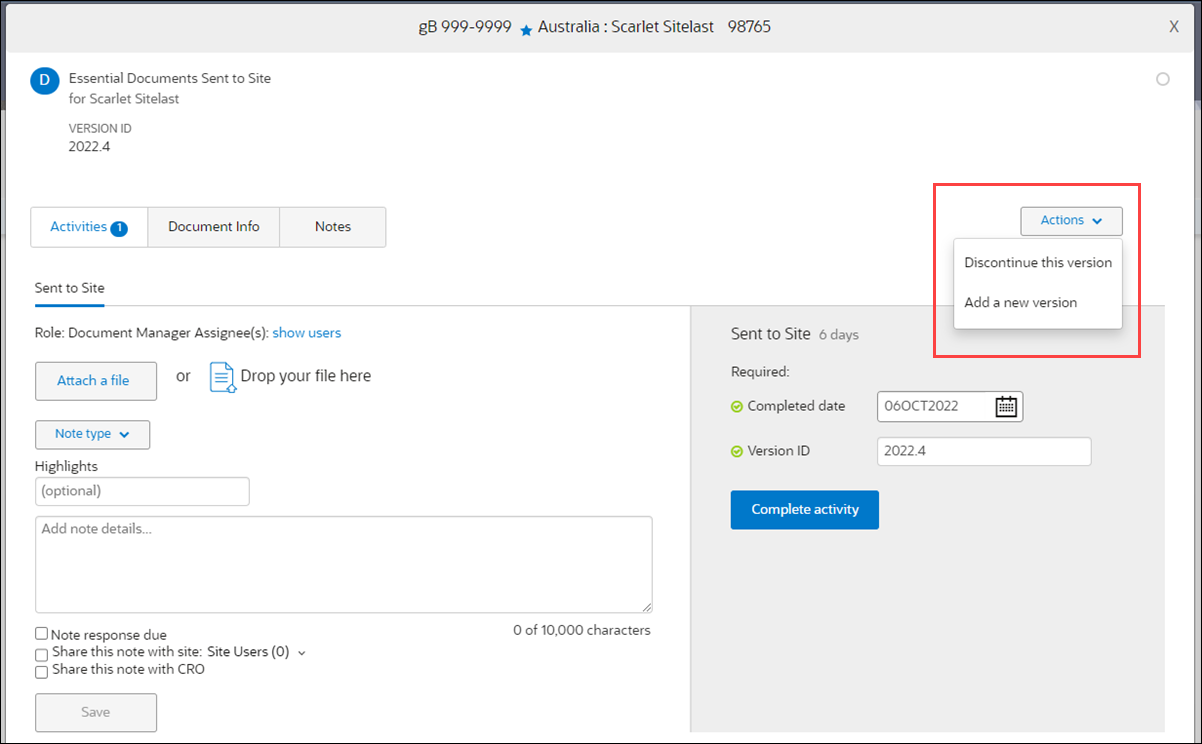Open the Note type dropdown
The height and width of the screenshot is (744, 1202).
92,434
